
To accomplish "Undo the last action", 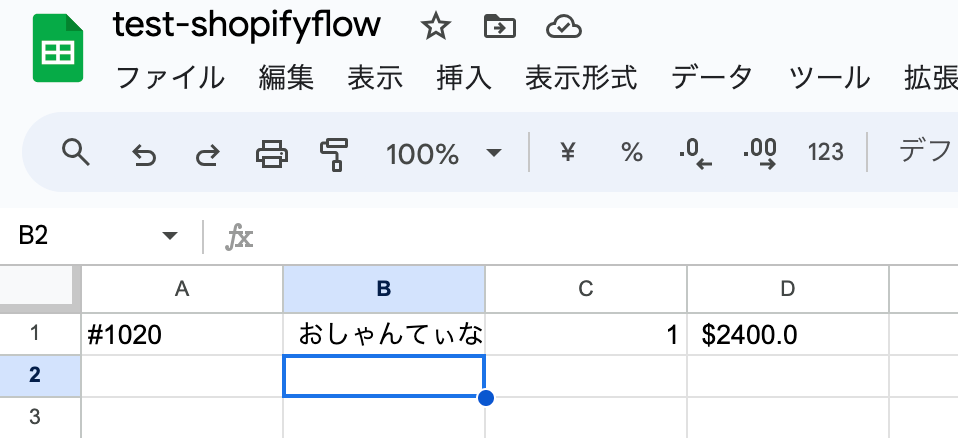I will click(x=144, y=154).
